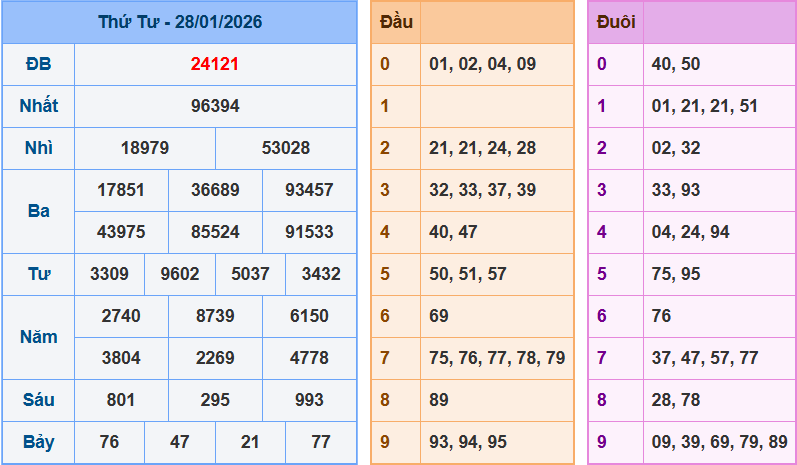797x465 pixels.
Task: Select number 47 in the Bảy prize row
Action: [x=180, y=442]
